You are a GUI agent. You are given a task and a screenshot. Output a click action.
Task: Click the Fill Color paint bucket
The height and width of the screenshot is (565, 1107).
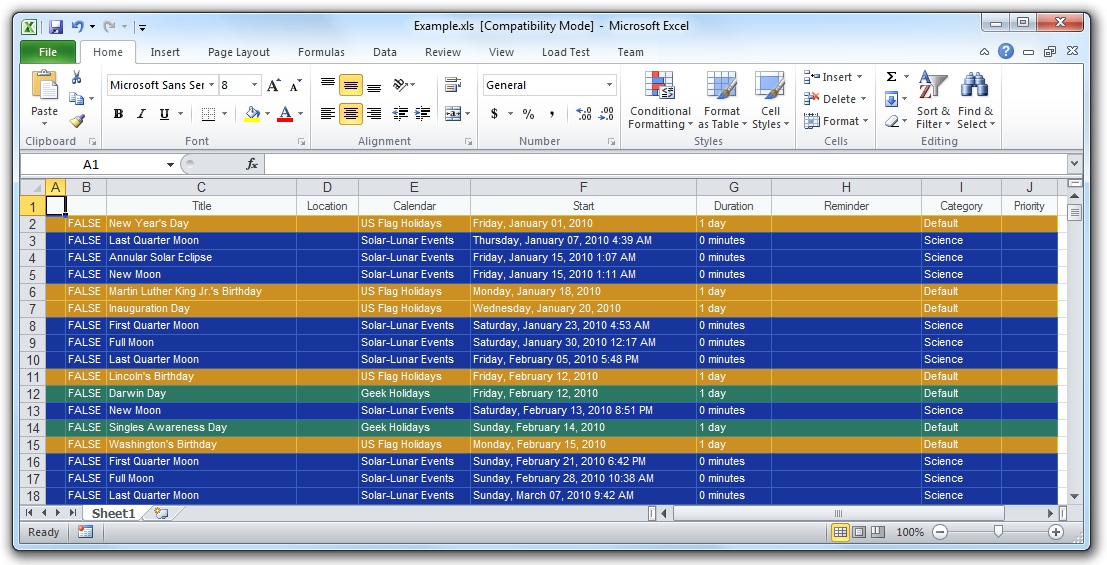coord(252,114)
